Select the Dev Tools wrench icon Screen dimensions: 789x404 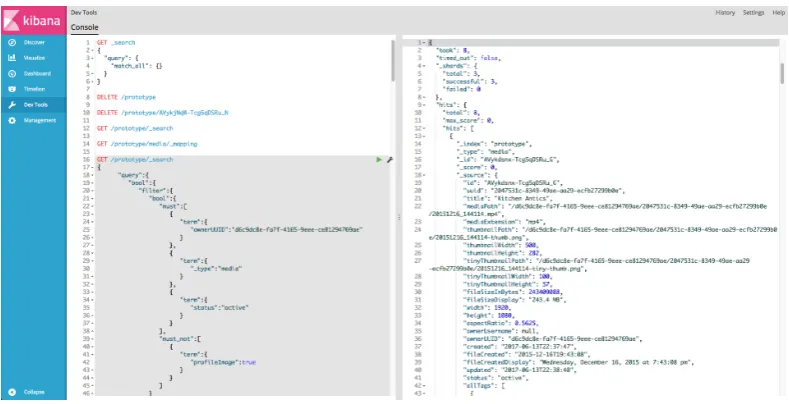13,105
